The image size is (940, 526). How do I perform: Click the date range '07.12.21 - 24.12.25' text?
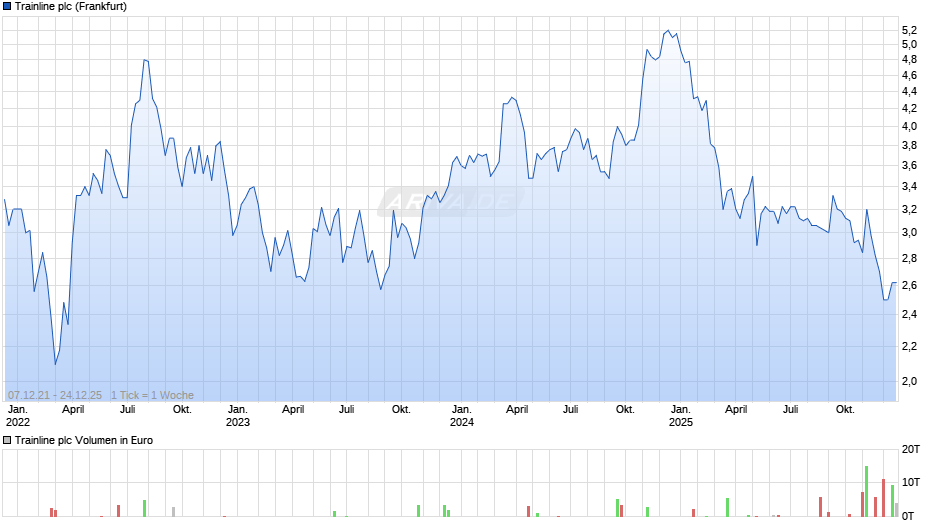click(x=55, y=395)
